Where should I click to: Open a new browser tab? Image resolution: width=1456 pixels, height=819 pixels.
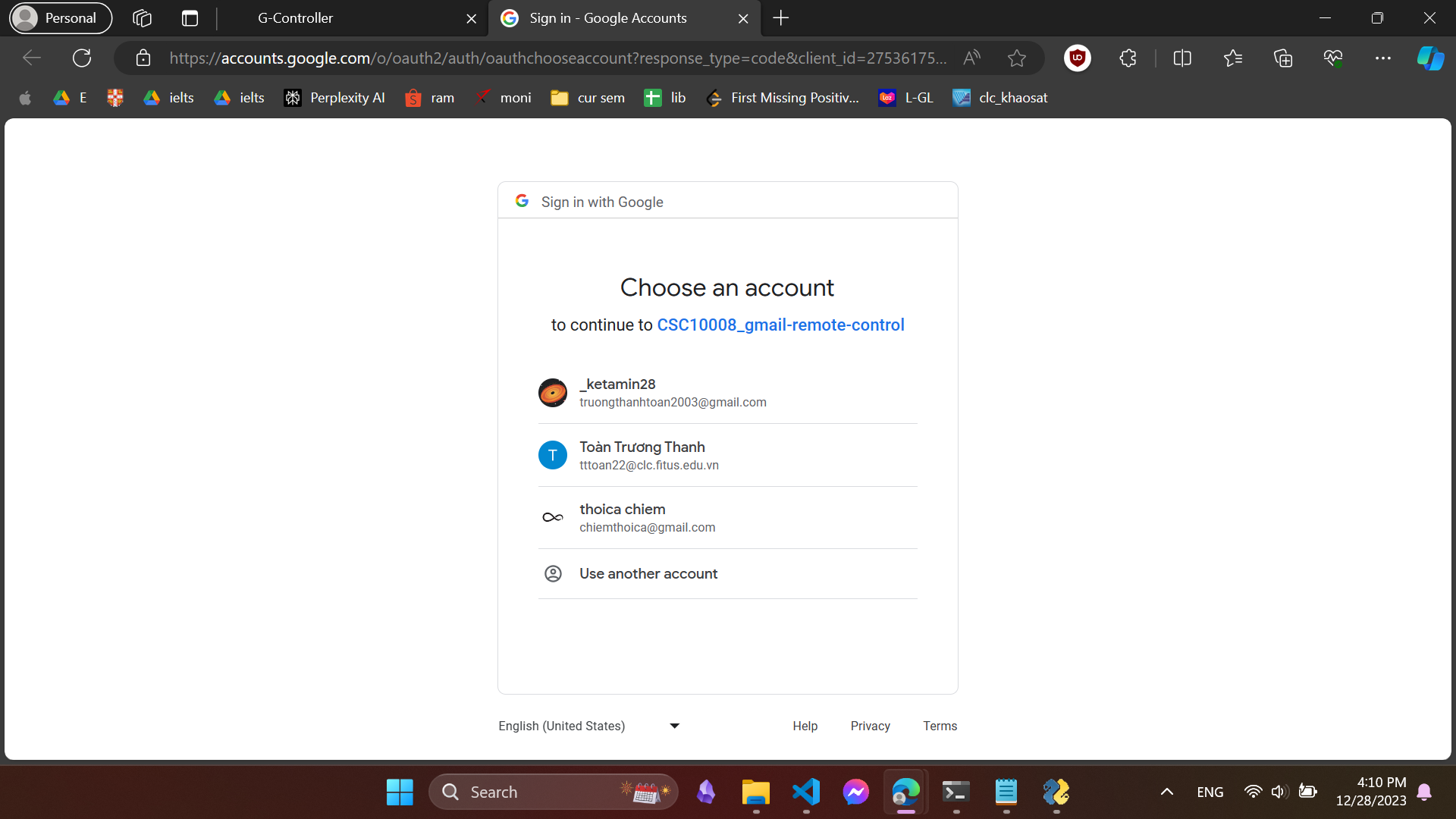780,18
